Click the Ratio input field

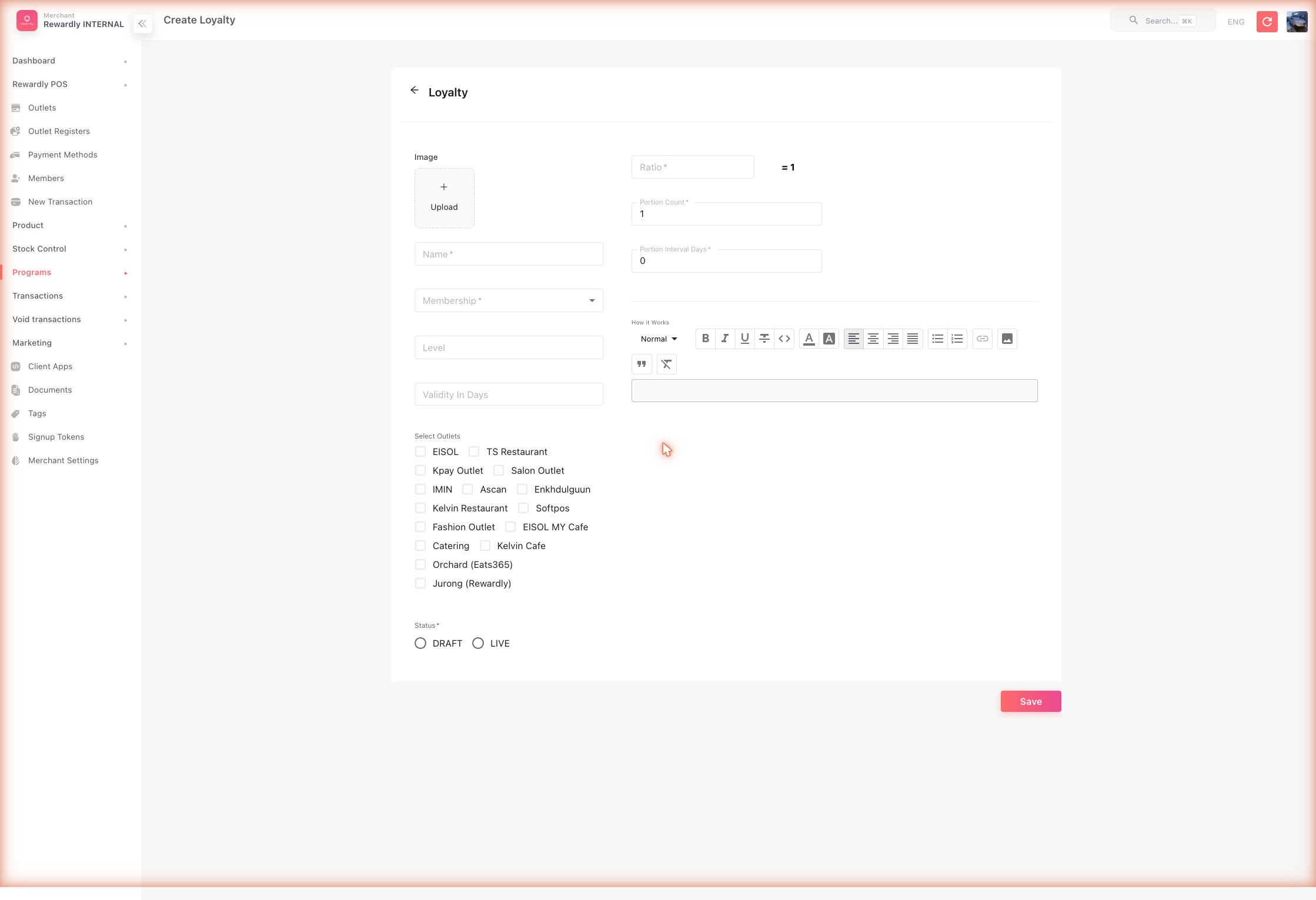point(693,167)
